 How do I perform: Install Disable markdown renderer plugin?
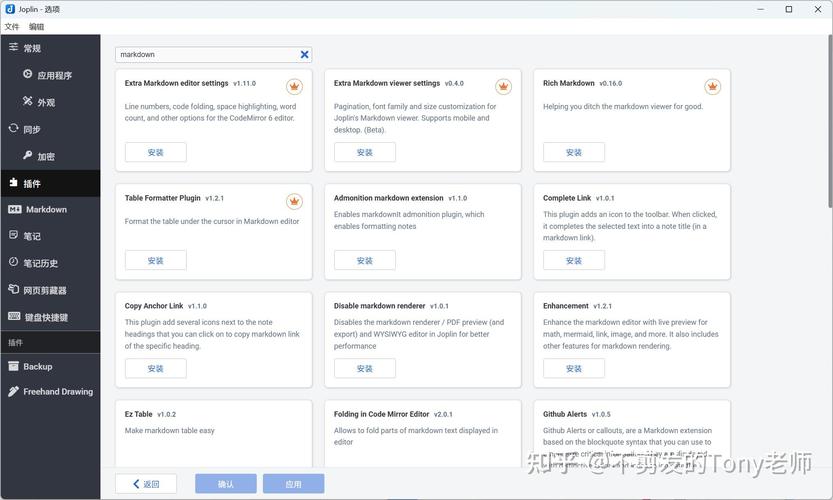pos(364,368)
